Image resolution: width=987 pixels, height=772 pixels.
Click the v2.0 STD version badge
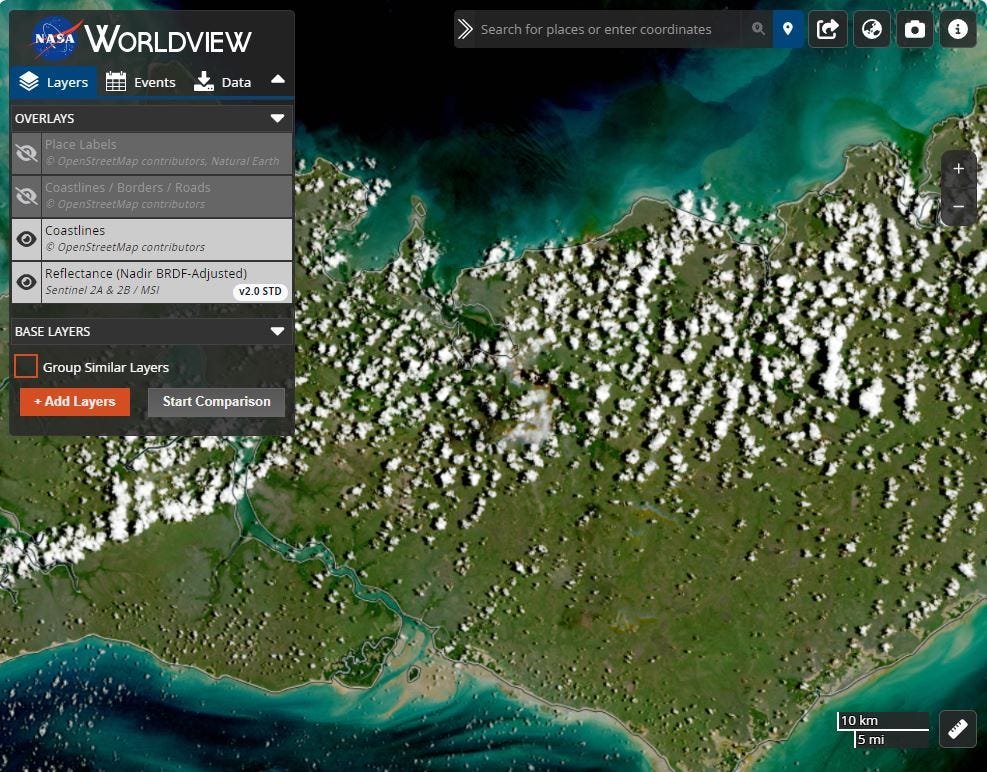[260, 292]
